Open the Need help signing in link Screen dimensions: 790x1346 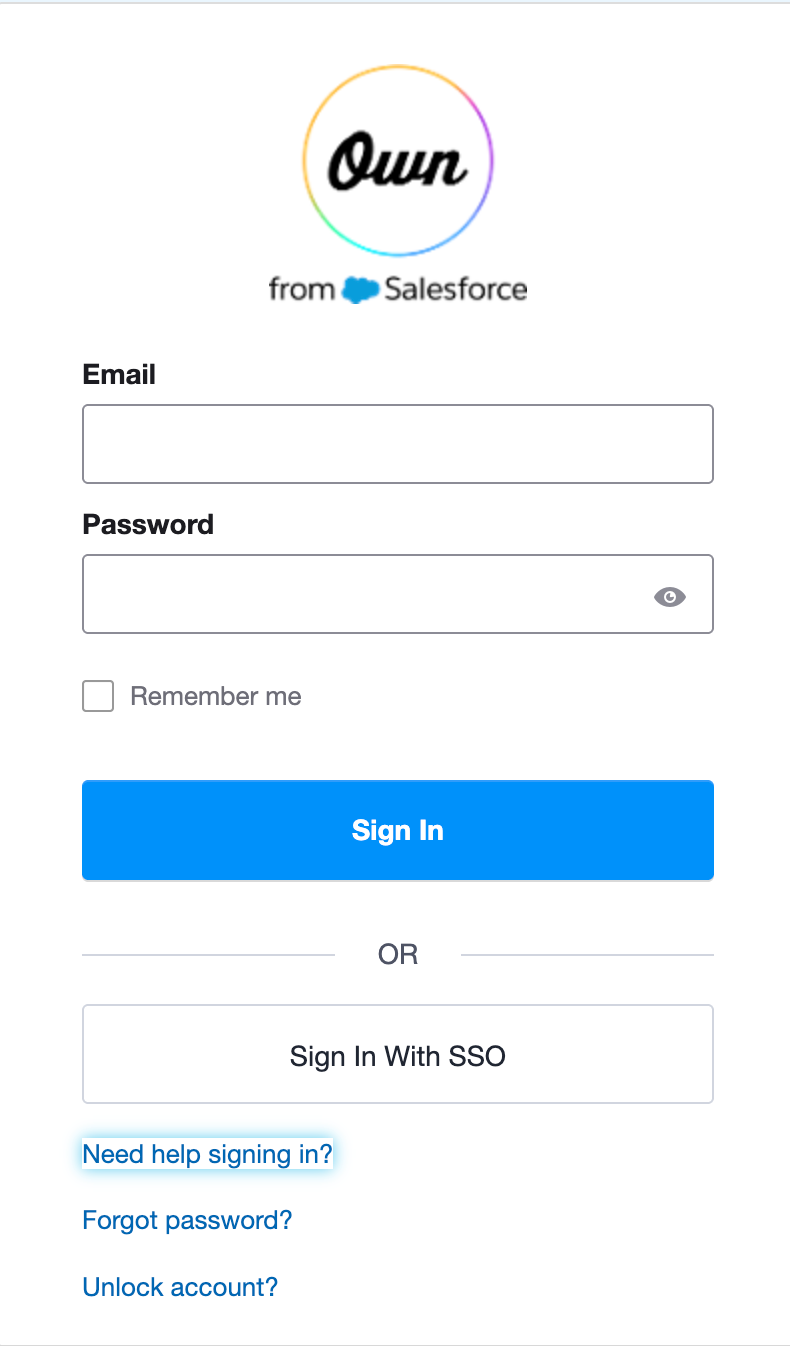pos(207,1154)
